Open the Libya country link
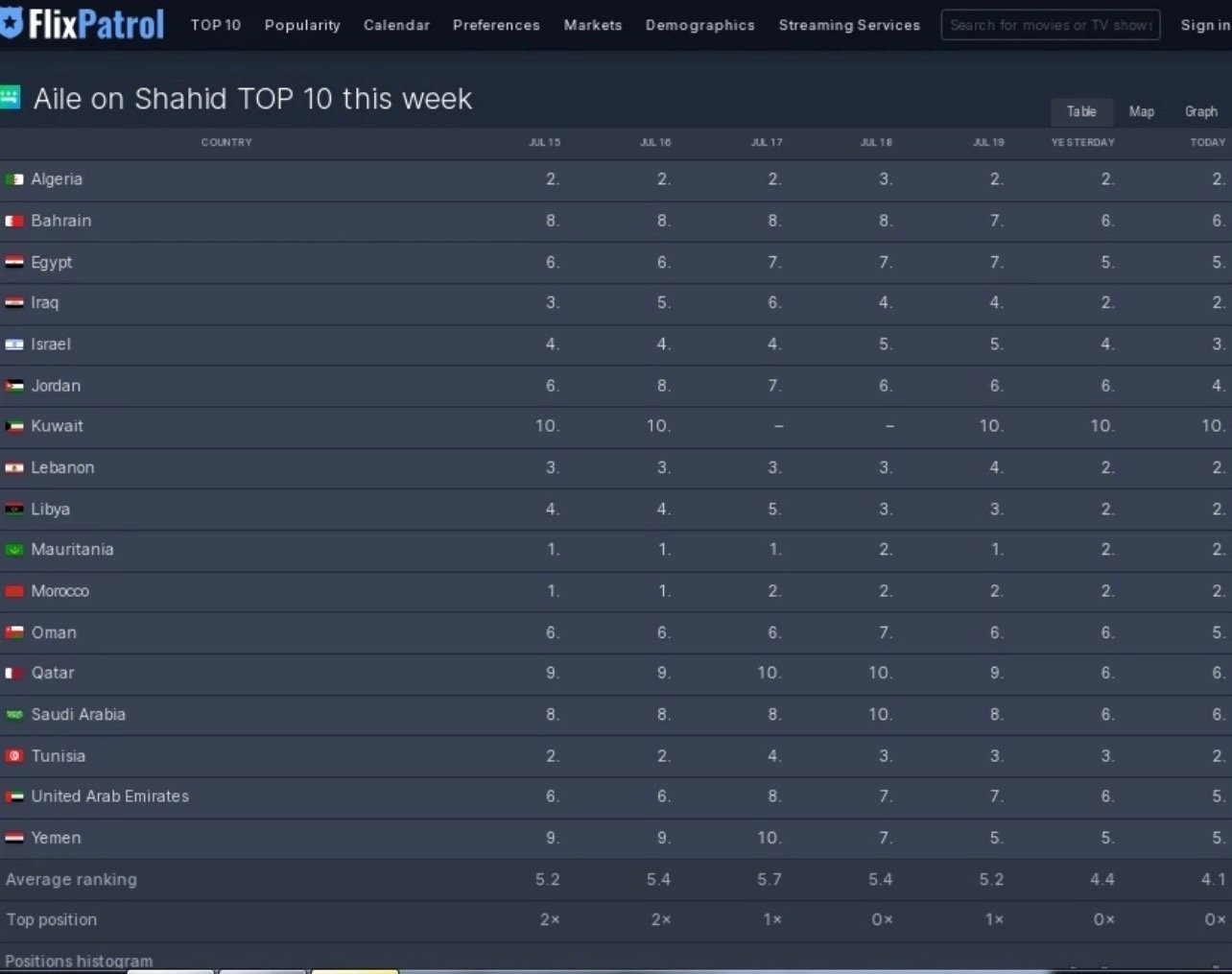 click(51, 509)
